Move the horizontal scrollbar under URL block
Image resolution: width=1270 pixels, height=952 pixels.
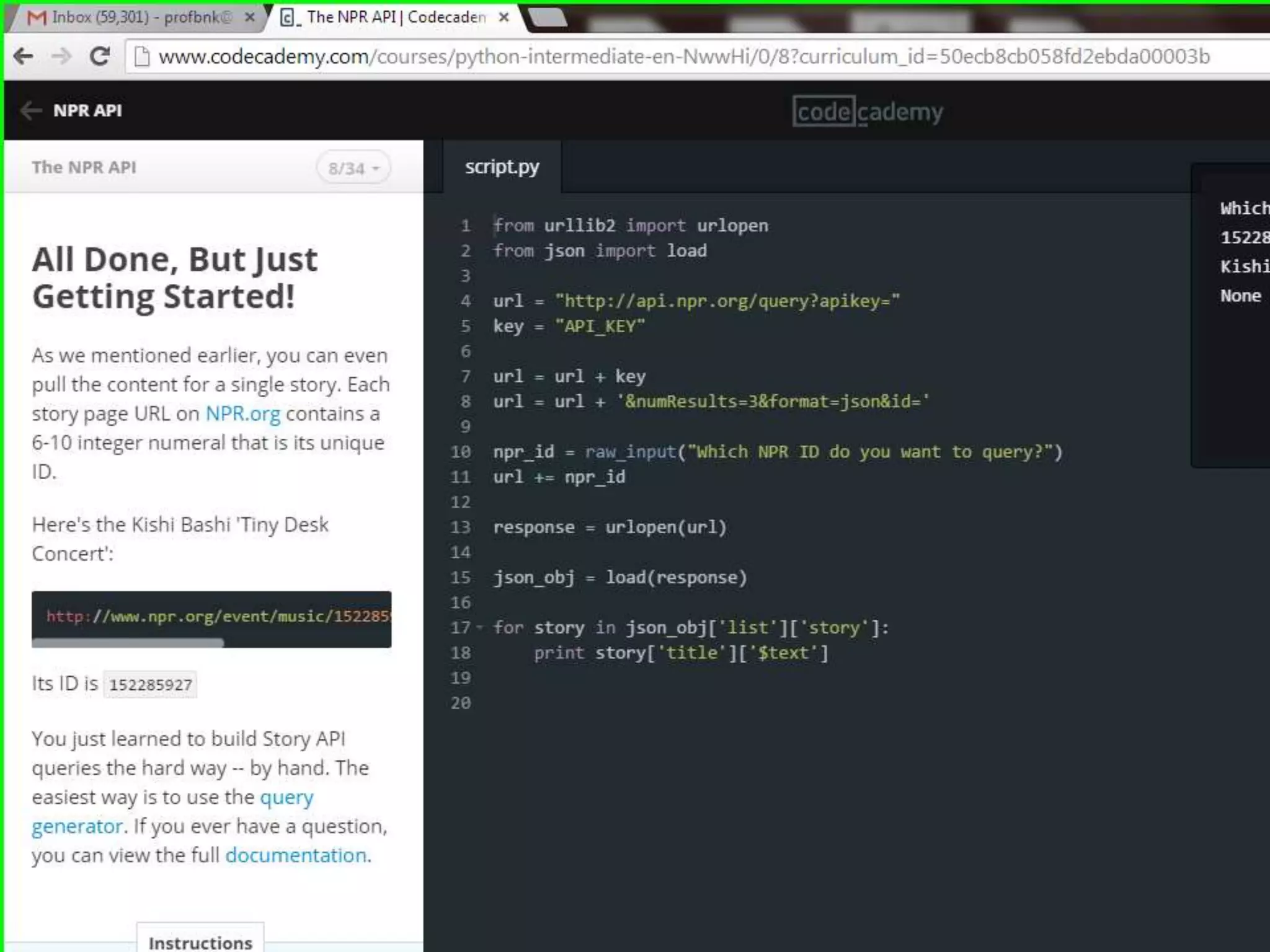coord(128,643)
